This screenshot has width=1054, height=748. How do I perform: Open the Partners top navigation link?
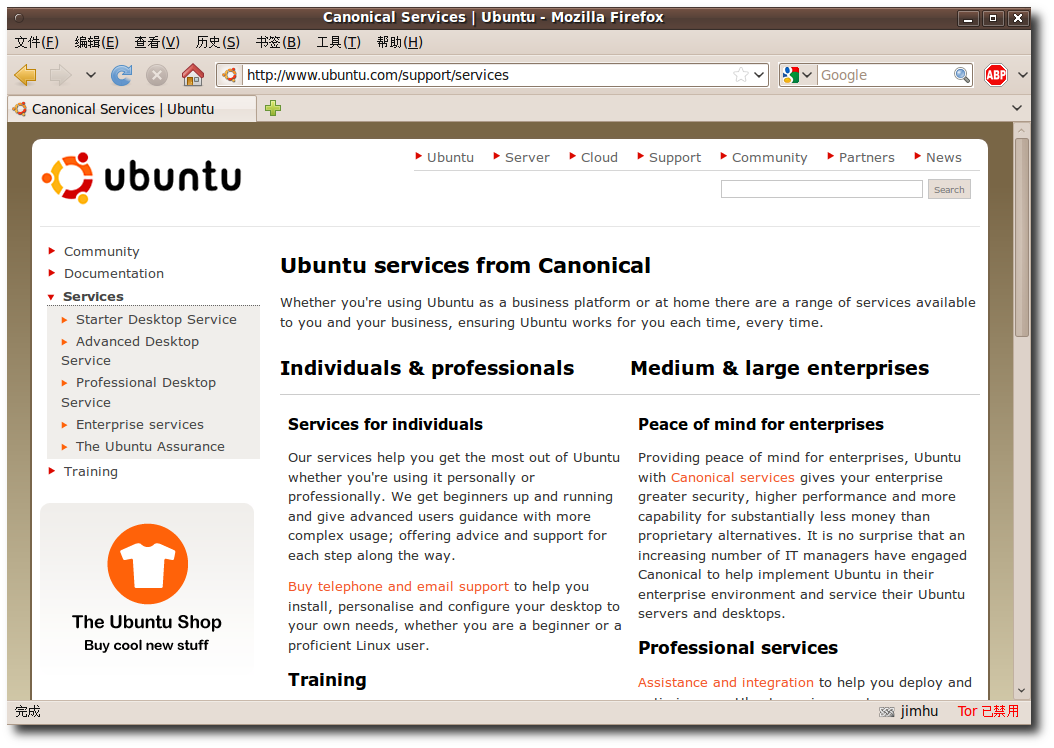click(x=866, y=157)
